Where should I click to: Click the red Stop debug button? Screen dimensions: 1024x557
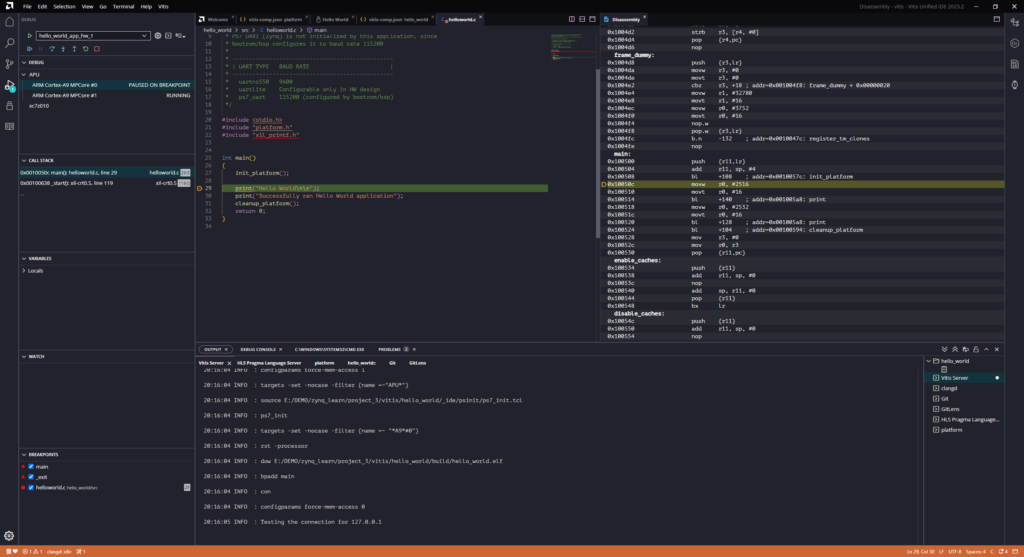[x=97, y=49]
